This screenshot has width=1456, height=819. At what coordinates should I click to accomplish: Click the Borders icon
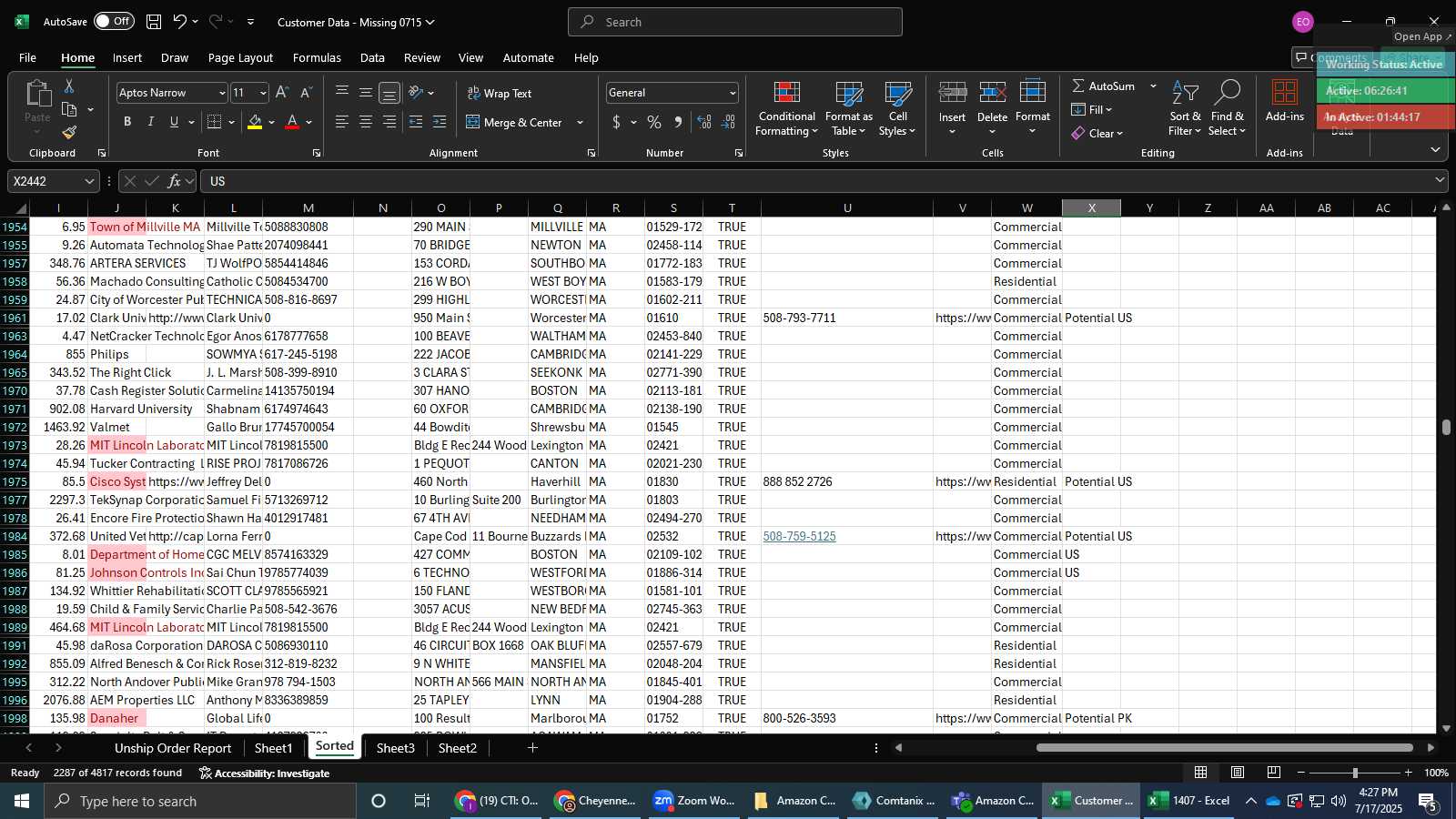215,122
